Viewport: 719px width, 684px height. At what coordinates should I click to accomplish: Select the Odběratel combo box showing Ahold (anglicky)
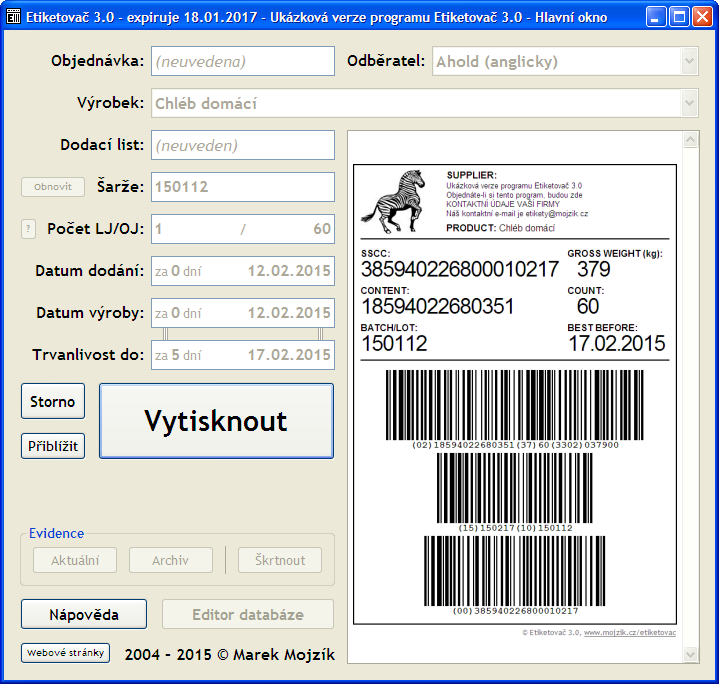coord(565,61)
